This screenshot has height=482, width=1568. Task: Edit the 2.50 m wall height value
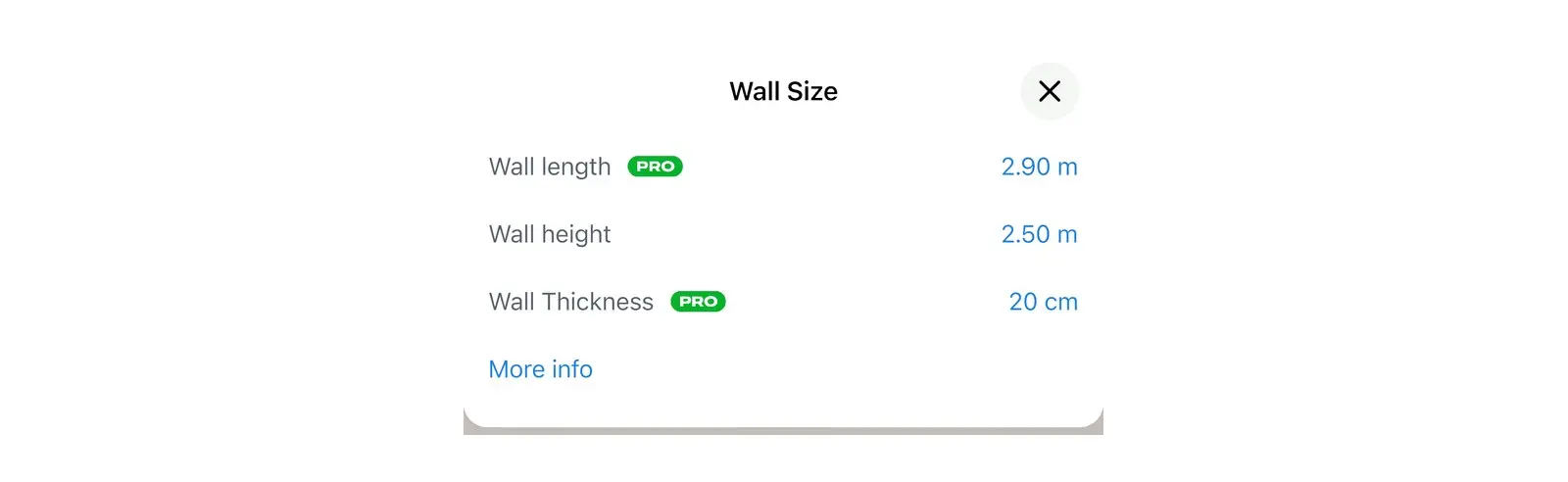point(1039,234)
